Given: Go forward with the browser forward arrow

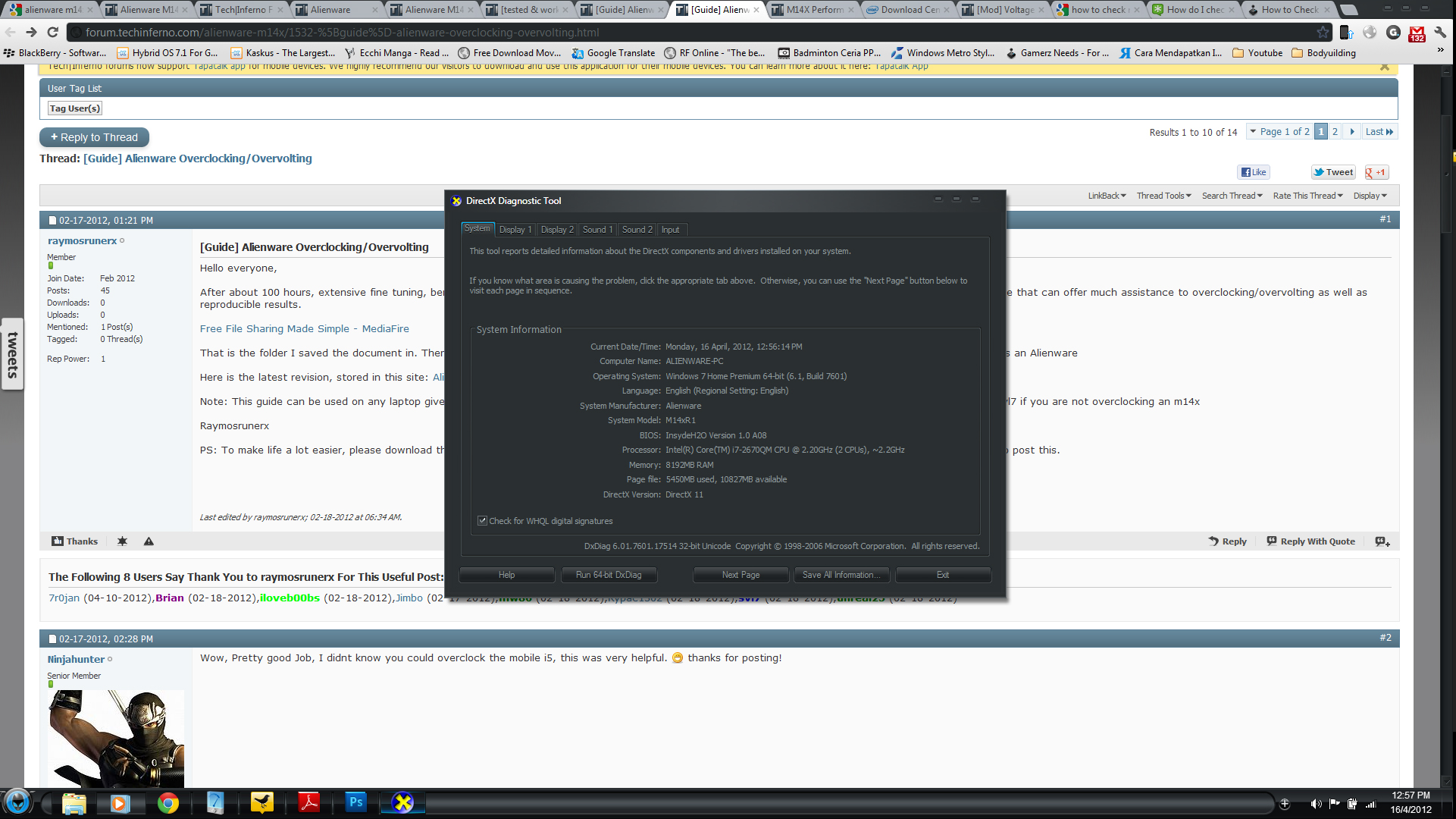Looking at the screenshot, I should (31, 32).
